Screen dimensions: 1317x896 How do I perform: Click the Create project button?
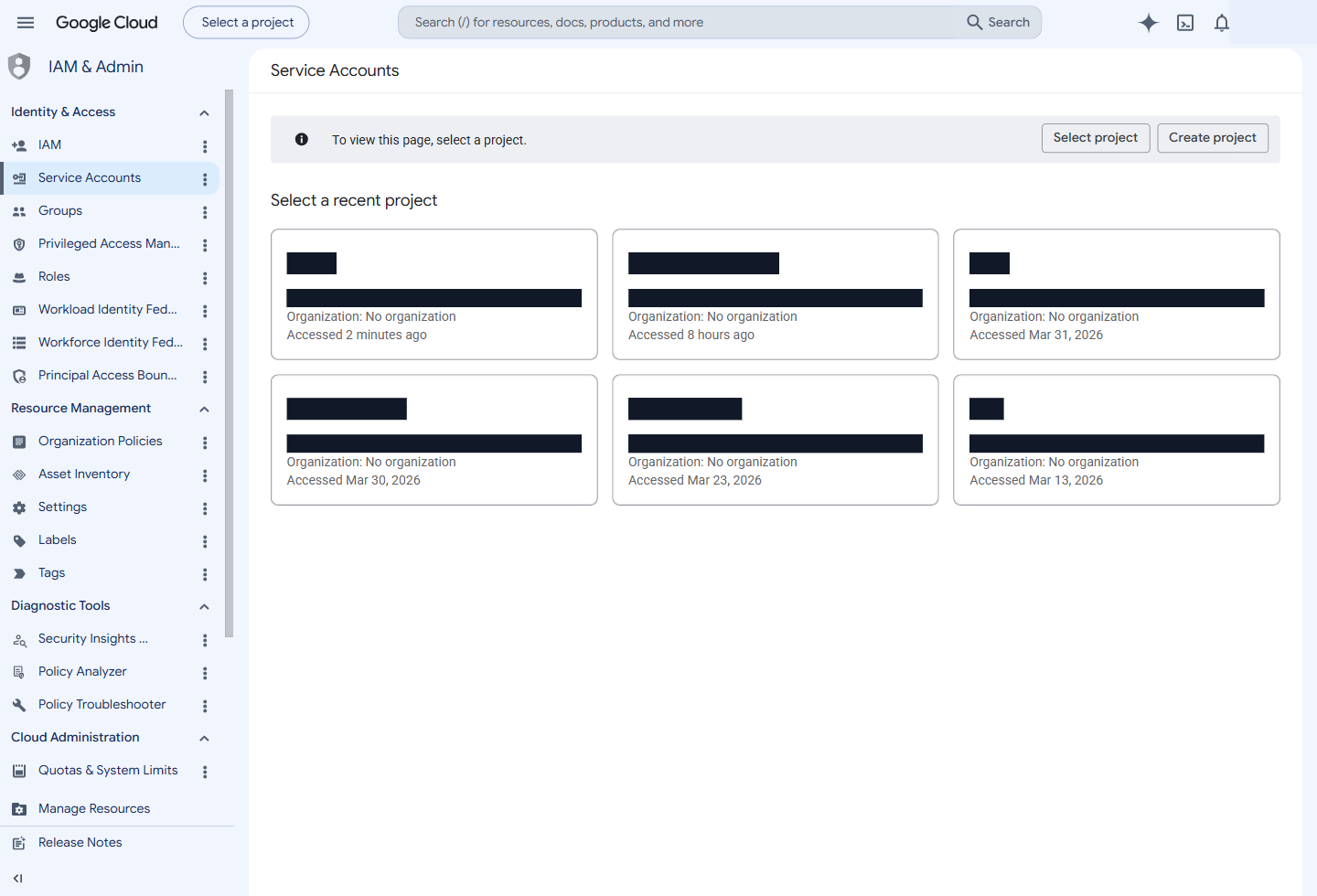point(1213,138)
